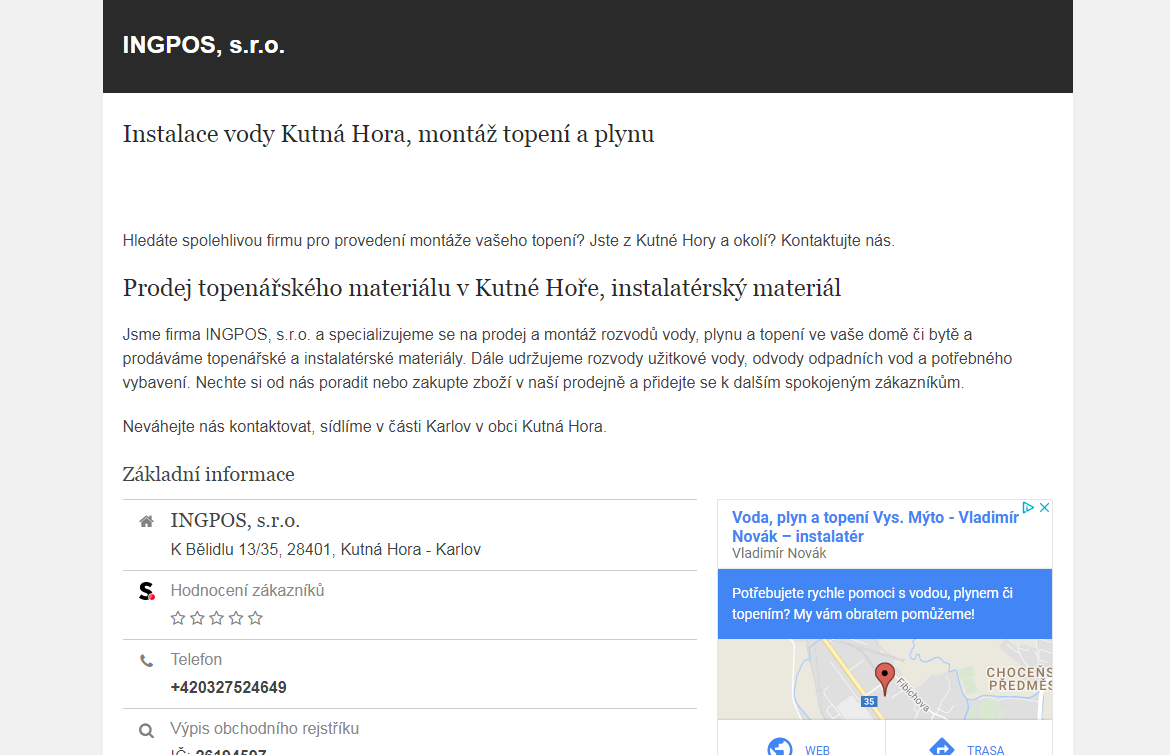Click the Hodnocení zákazníků label

tap(247, 591)
